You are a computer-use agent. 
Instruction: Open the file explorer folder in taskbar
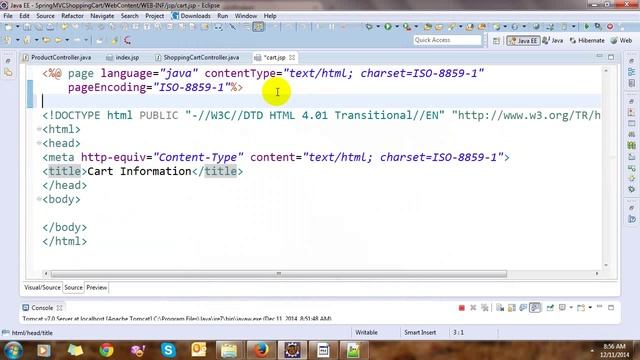click(x=229, y=350)
